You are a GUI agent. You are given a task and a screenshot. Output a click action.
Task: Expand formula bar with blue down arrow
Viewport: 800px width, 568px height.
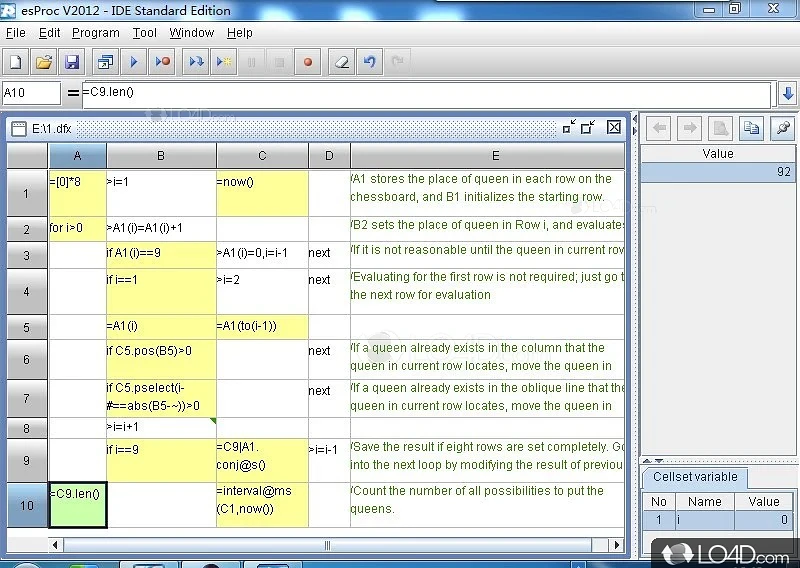tap(788, 94)
